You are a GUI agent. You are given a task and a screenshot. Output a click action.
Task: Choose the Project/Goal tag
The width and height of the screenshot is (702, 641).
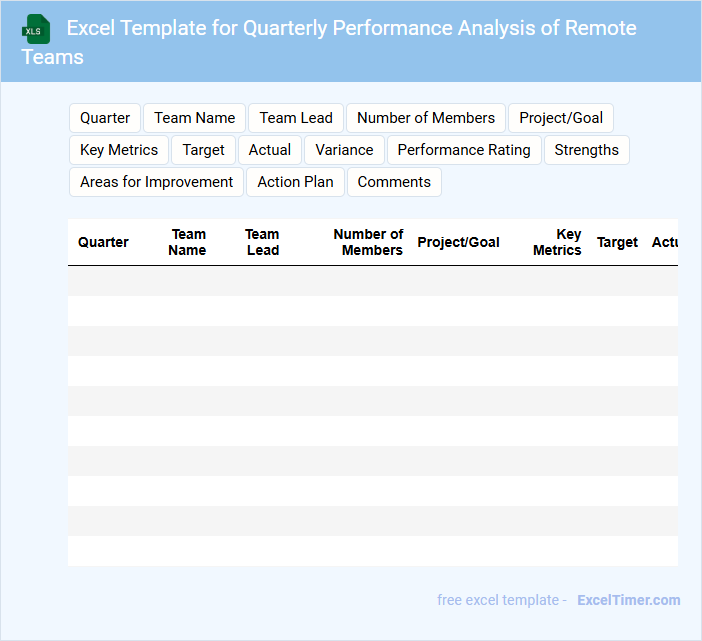point(561,118)
